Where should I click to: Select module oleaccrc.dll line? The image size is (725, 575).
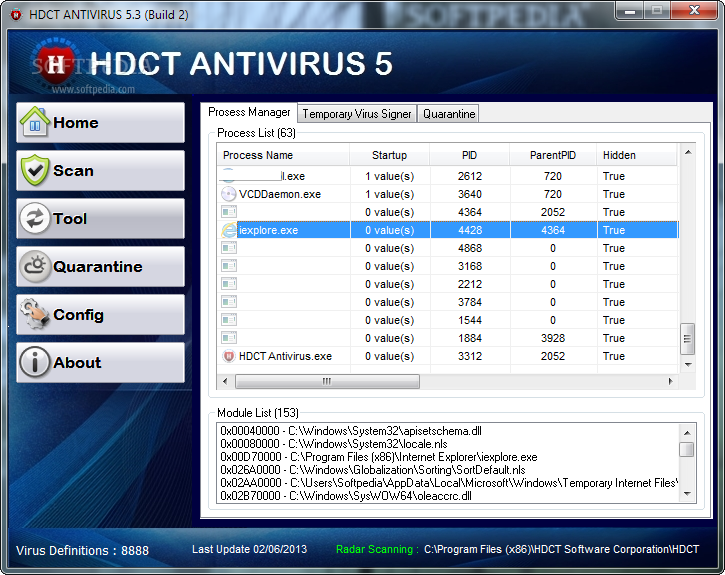click(x=346, y=495)
